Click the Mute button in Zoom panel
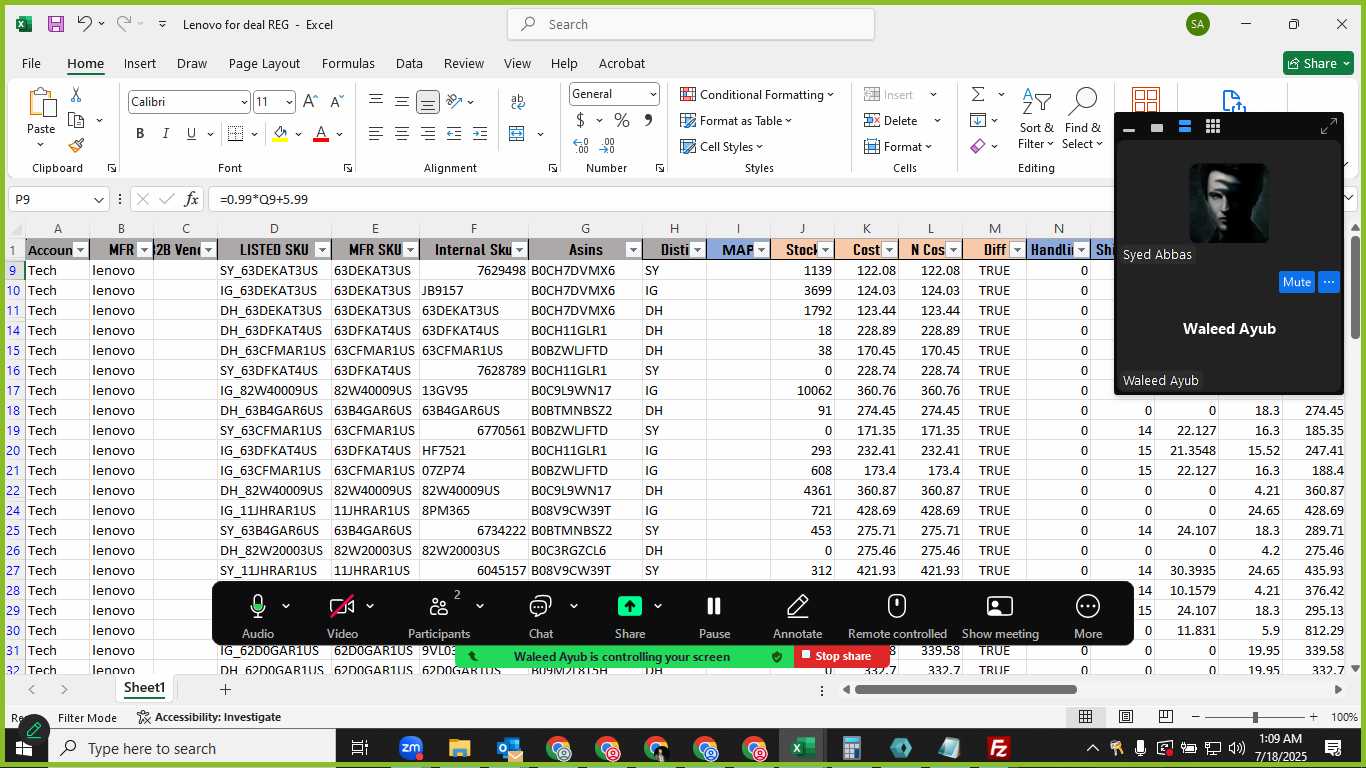The width and height of the screenshot is (1366, 768). click(1296, 282)
